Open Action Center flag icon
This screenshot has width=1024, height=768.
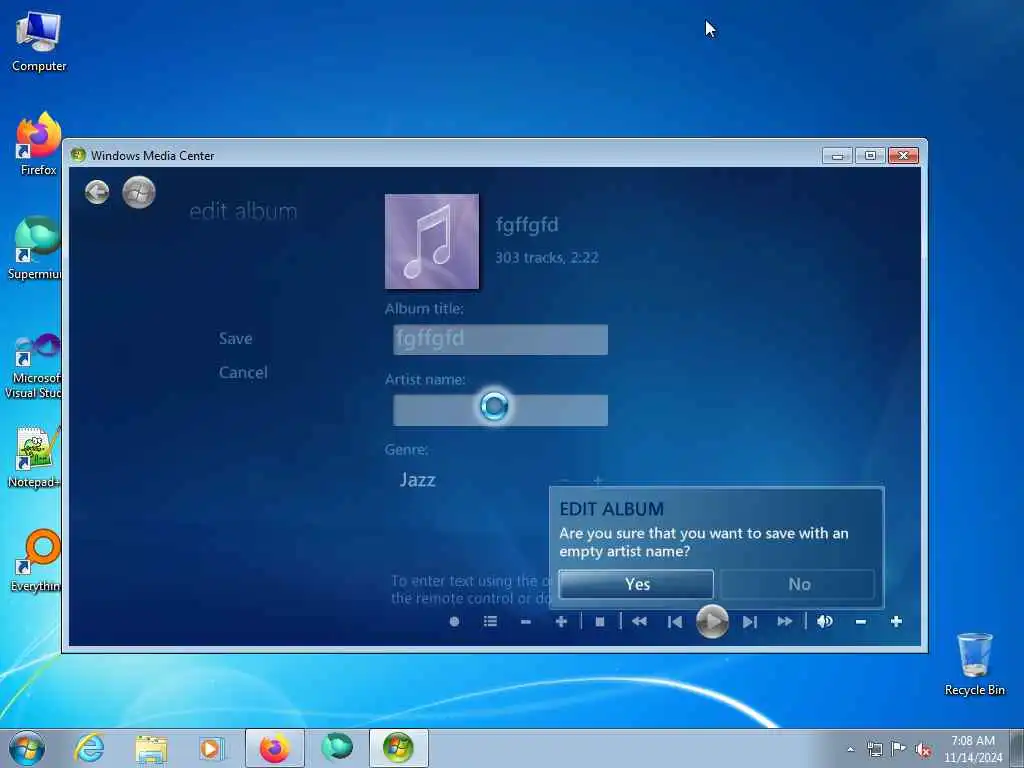coord(899,750)
